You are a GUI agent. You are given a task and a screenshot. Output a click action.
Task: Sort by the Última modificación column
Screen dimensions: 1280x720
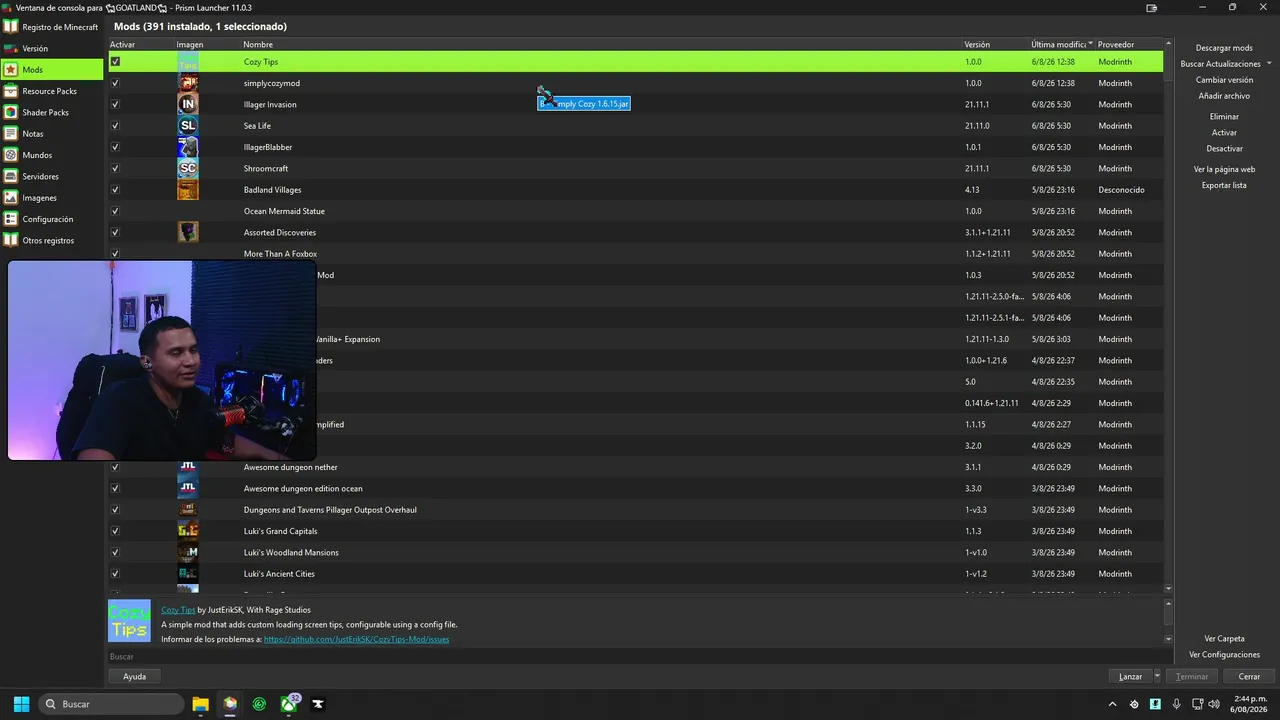click(1061, 44)
